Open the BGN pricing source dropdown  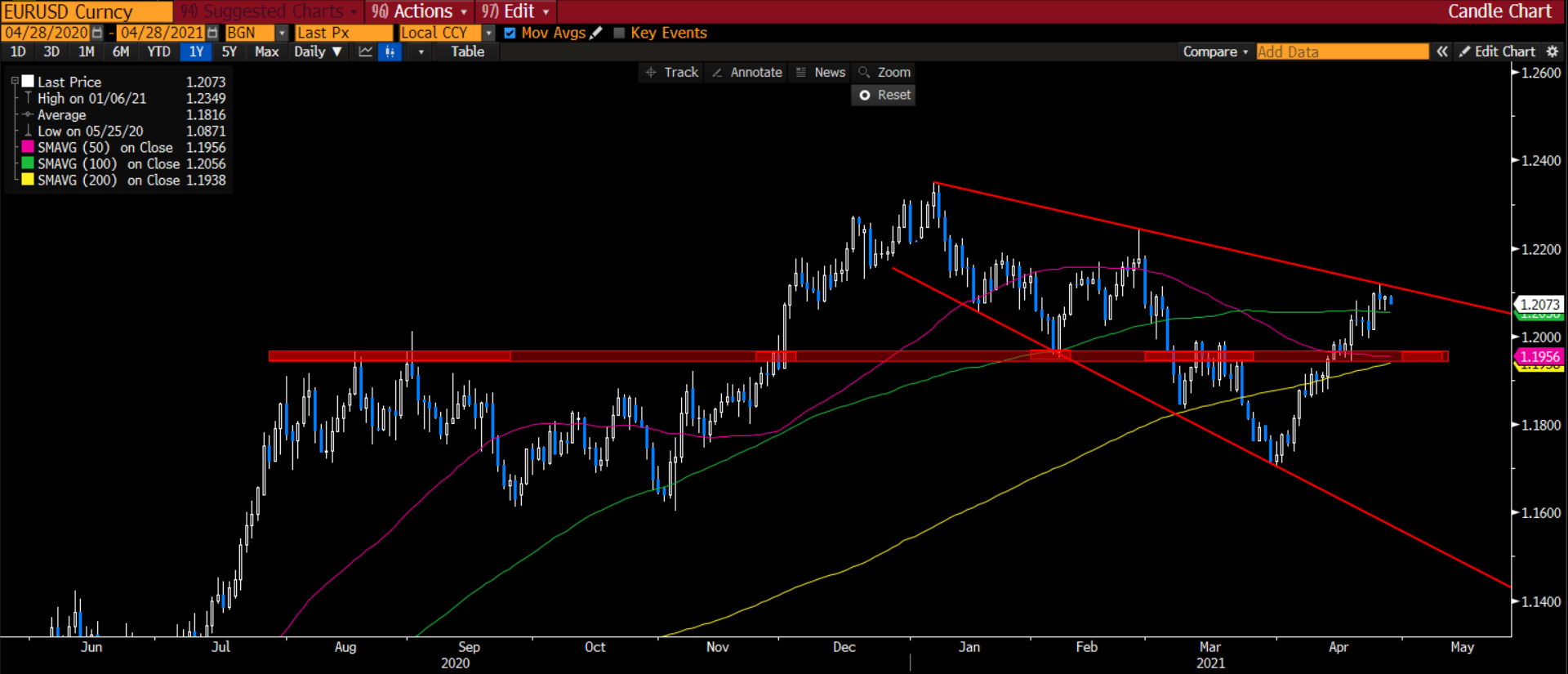(282, 33)
